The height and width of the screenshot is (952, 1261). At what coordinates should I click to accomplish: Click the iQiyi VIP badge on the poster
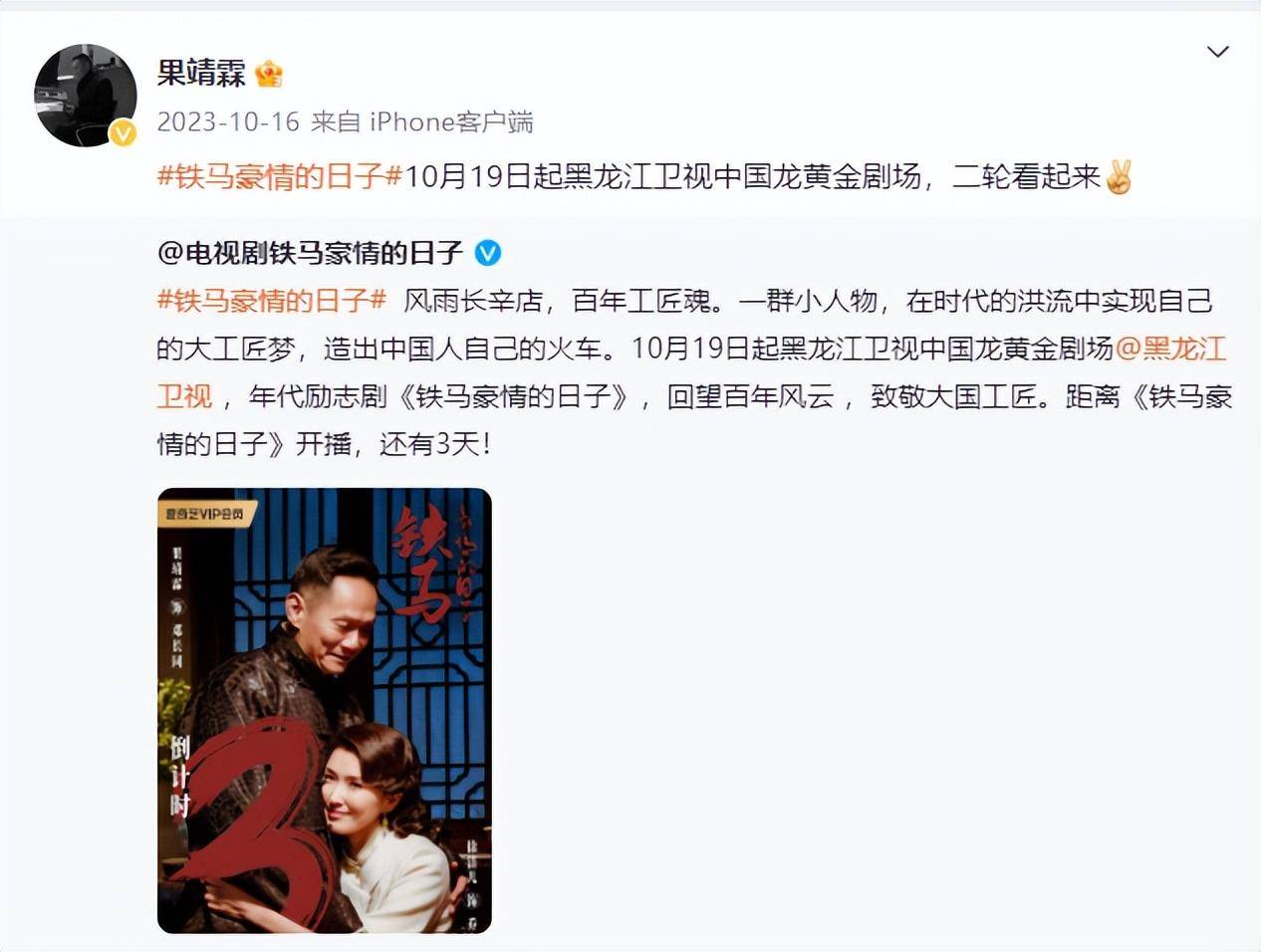tap(207, 514)
